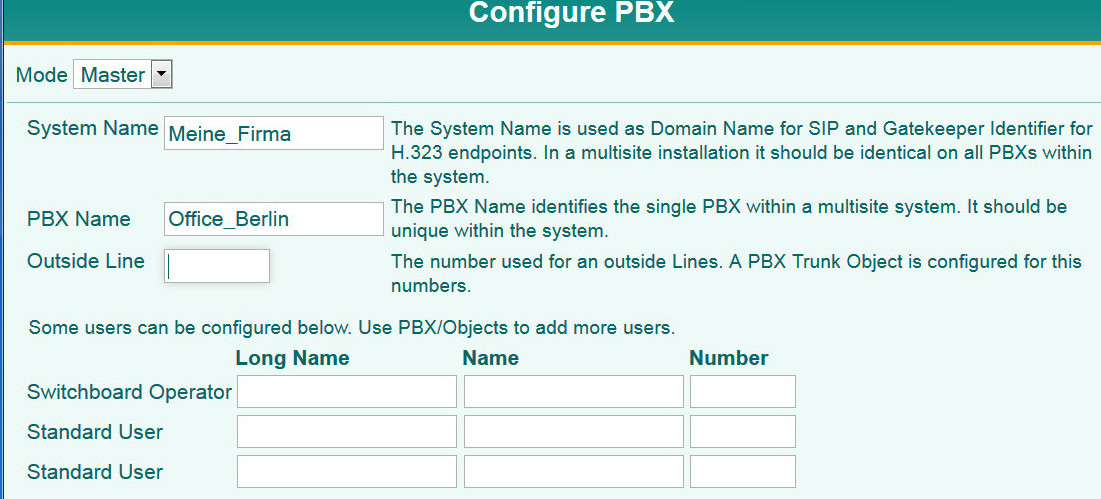Select the Switchboard Operator Long Name field

pos(346,392)
